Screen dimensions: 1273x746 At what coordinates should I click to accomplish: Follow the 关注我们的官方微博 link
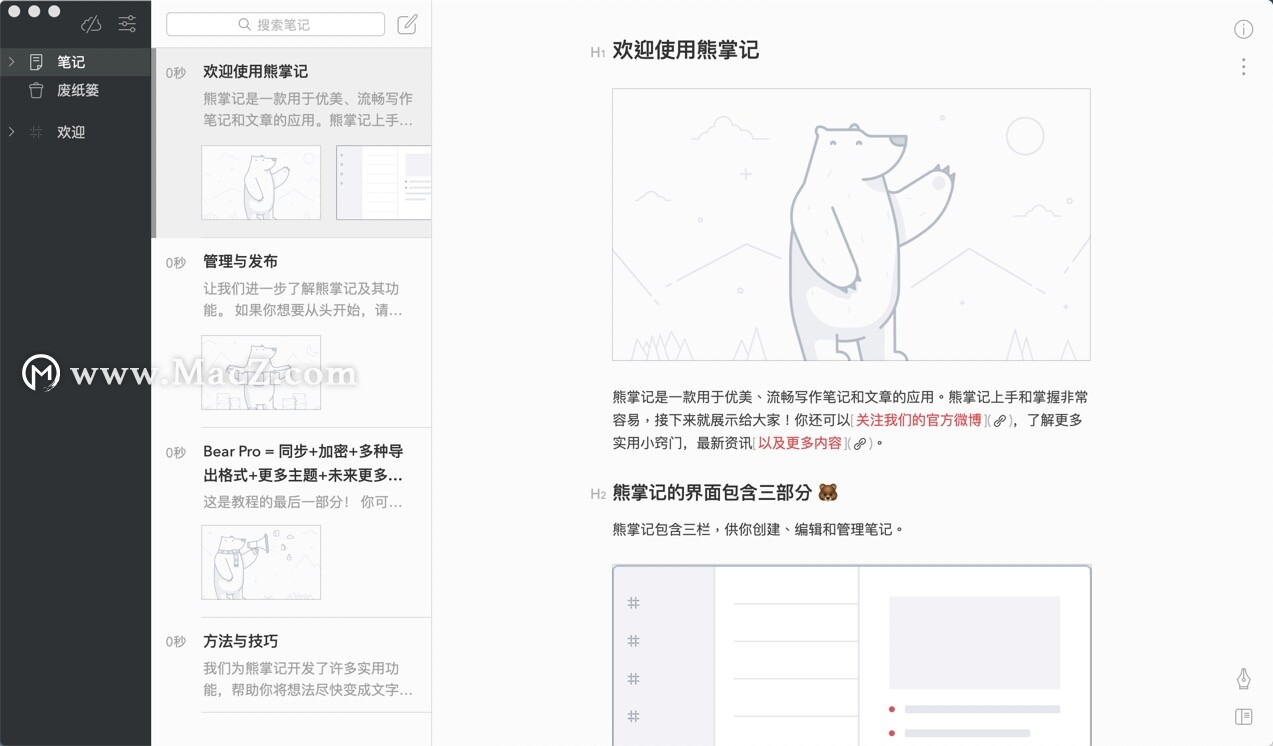tap(919, 420)
